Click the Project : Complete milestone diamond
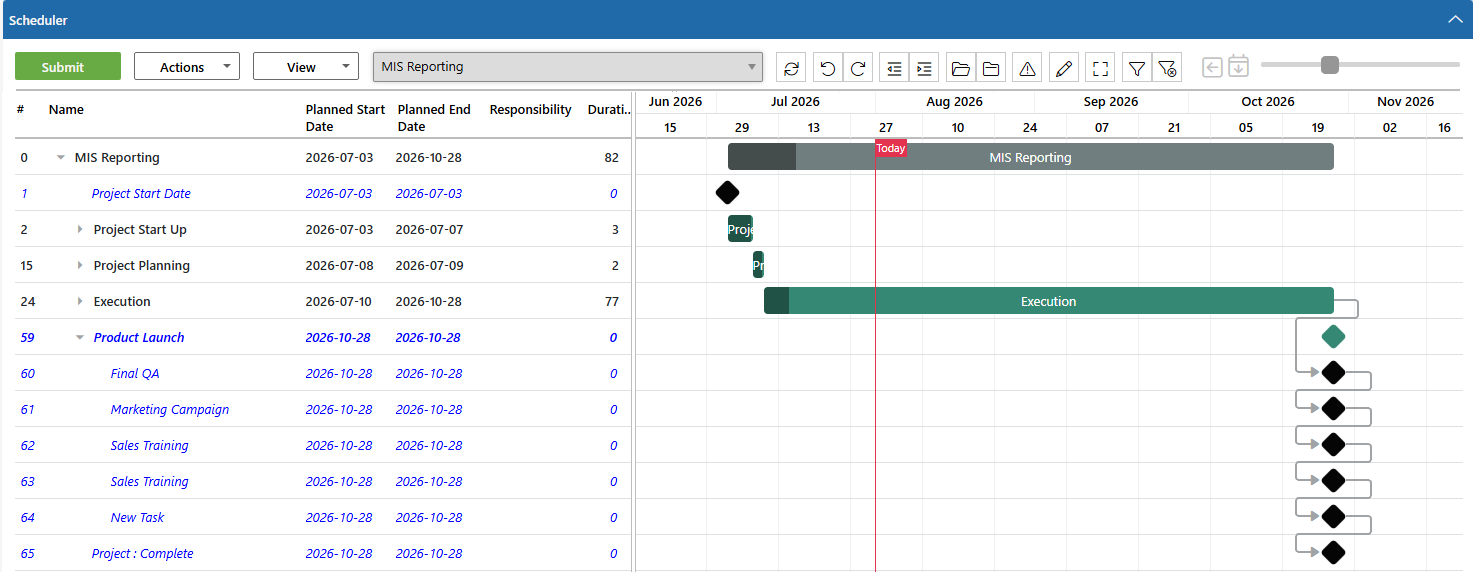The width and height of the screenshot is (1473, 572). click(1333, 553)
